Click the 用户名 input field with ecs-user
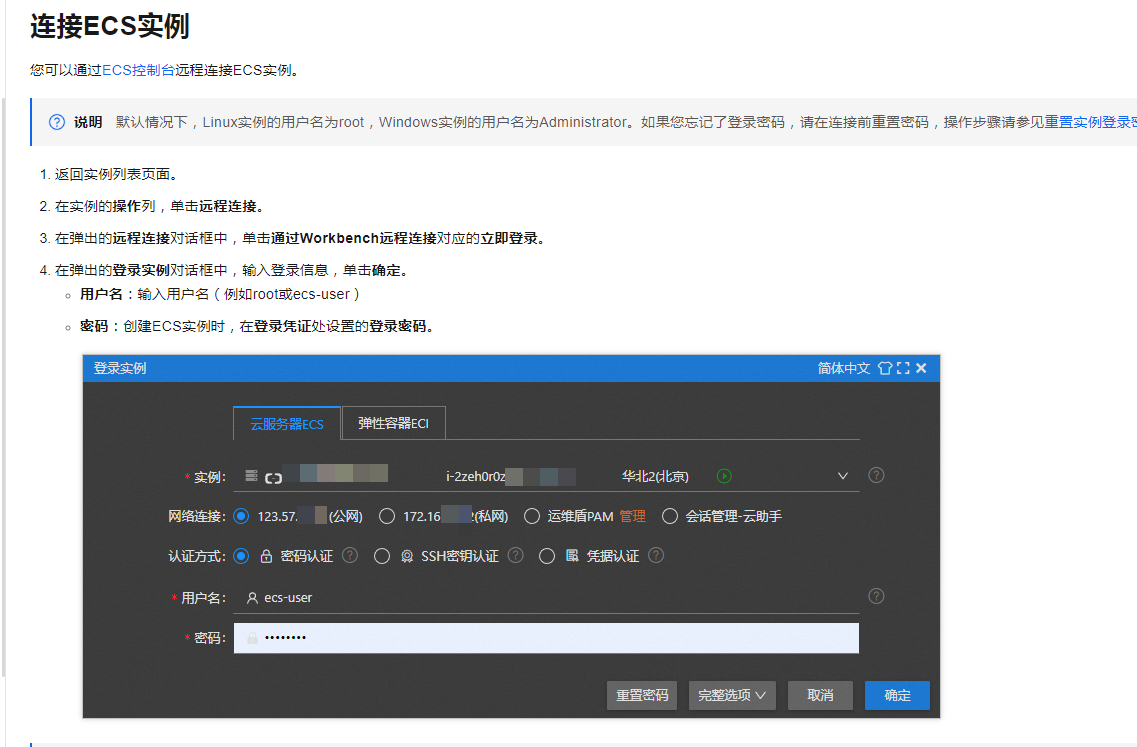This screenshot has height=747, width=1137. click(x=546, y=598)
